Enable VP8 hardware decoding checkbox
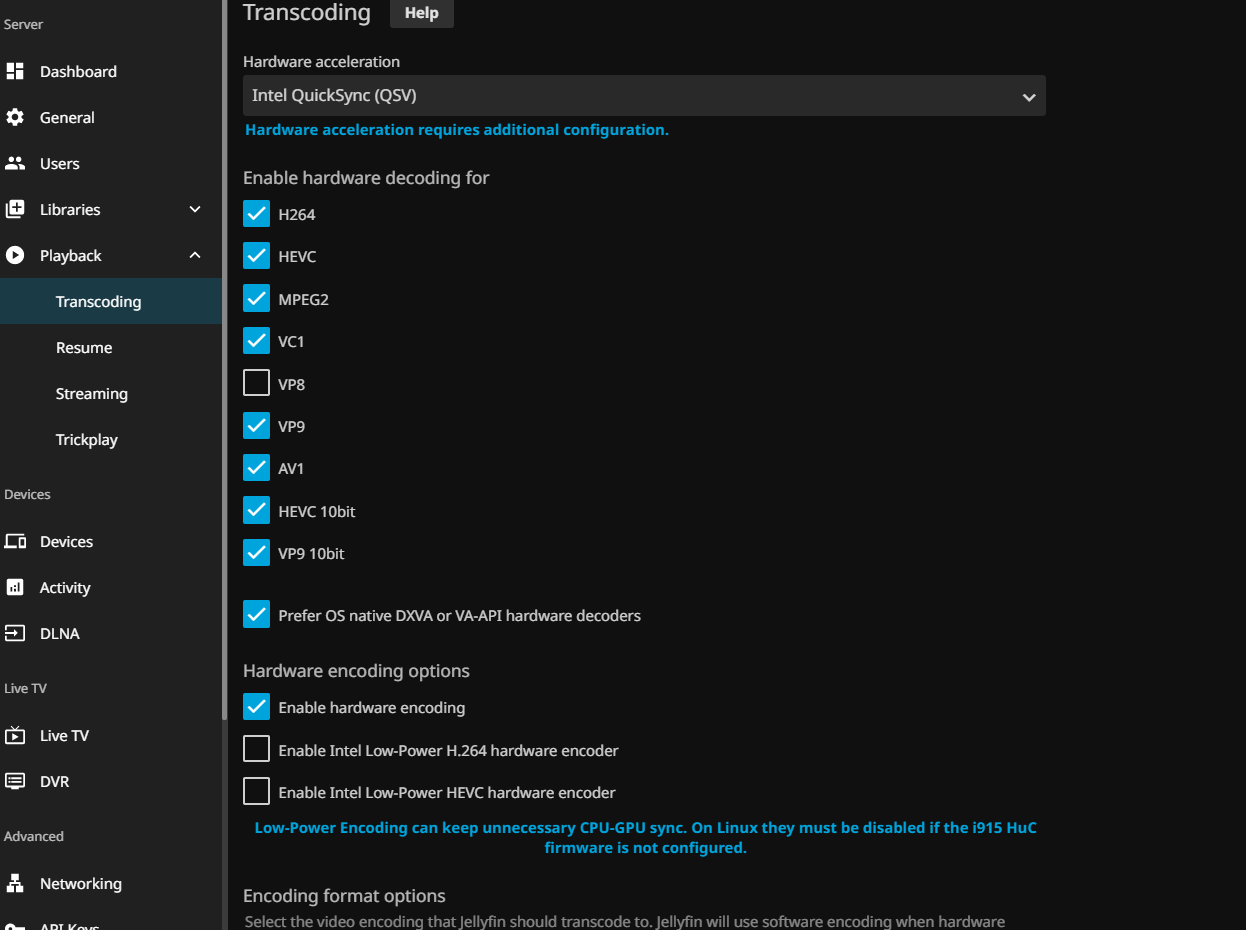Image resolution: width=1246 pixels, height=930 pixels. pyautogui.click(x=257, y=383)
